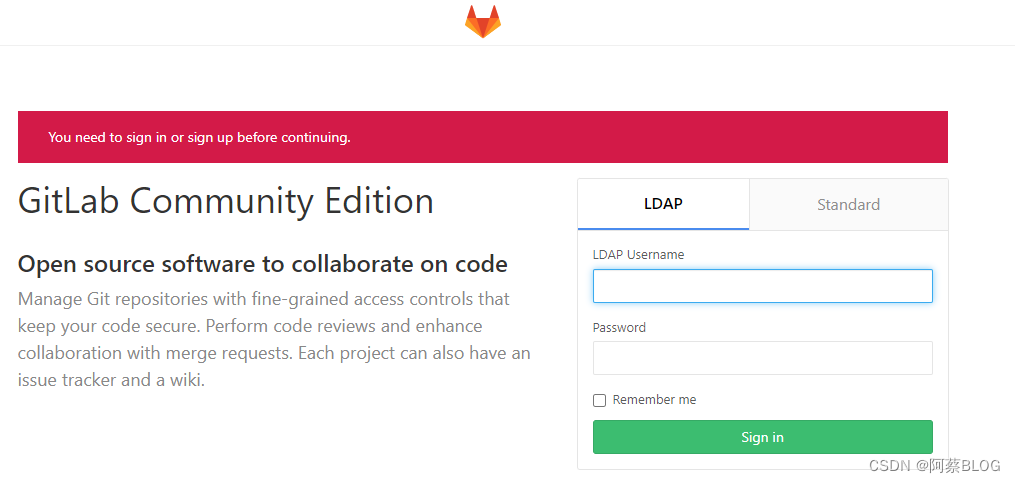Click the GitLab fox logo

pos(483,21)
